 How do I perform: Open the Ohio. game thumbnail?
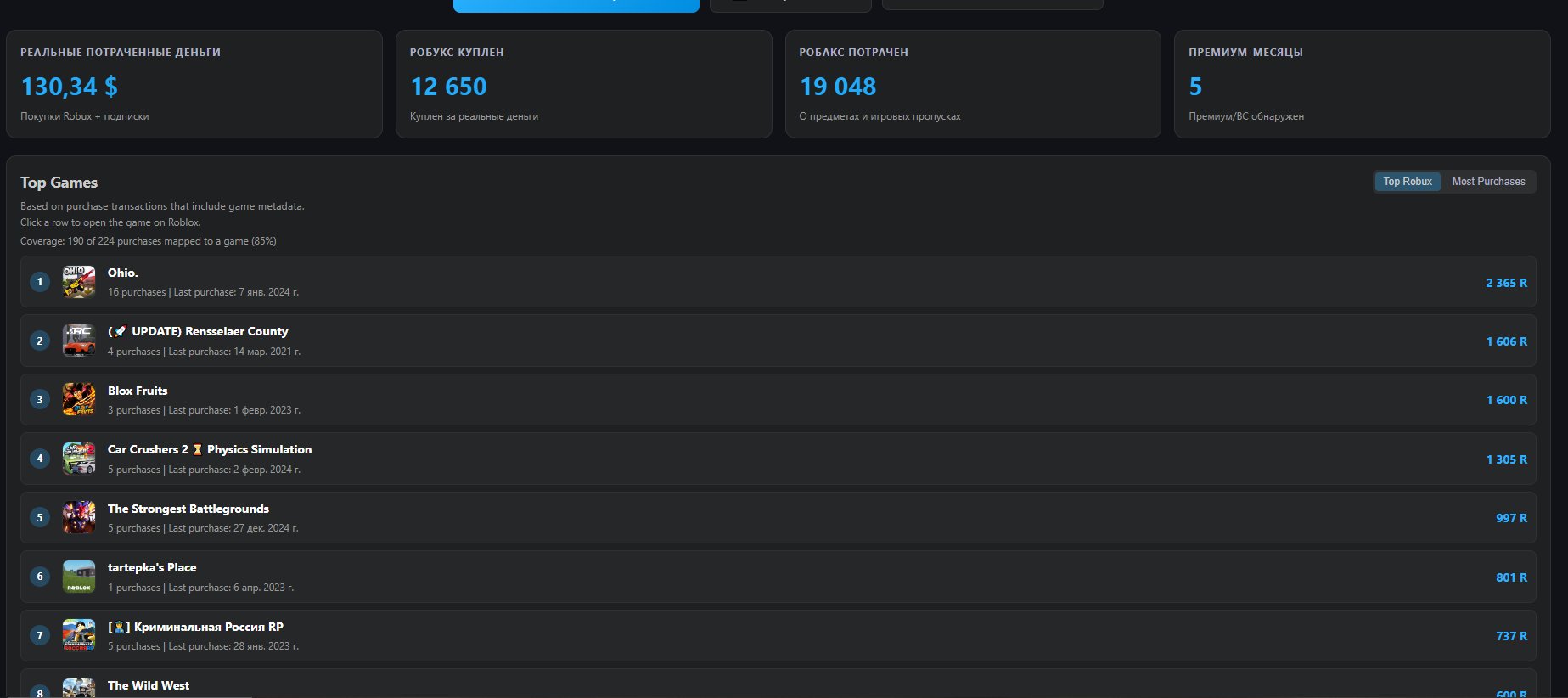tap(79, 281)
